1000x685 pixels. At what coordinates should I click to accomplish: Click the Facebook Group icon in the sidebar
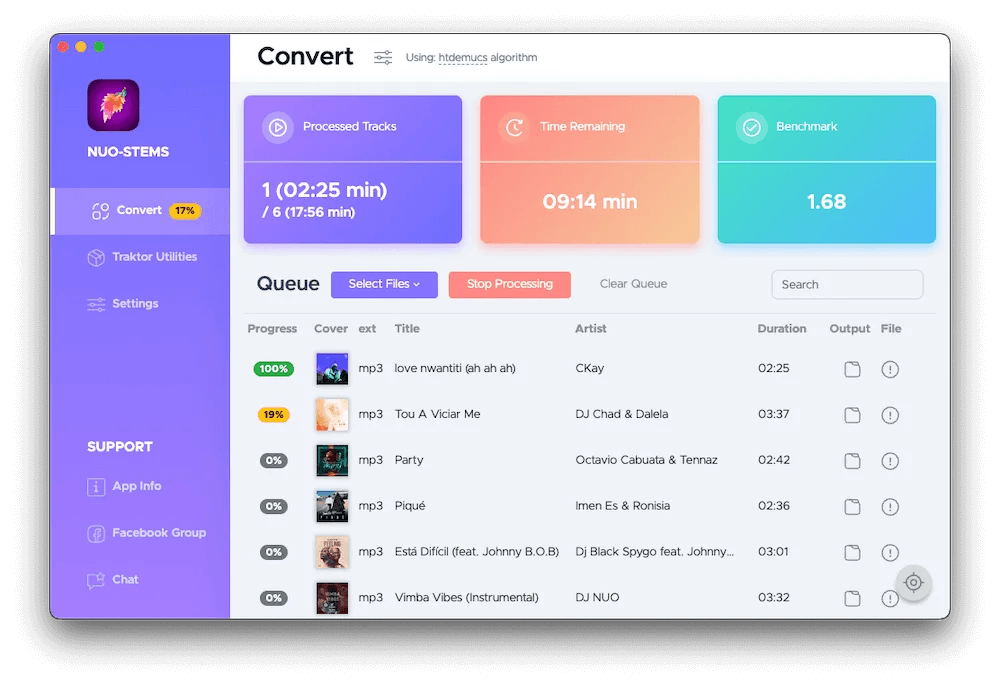pos(95,533)
